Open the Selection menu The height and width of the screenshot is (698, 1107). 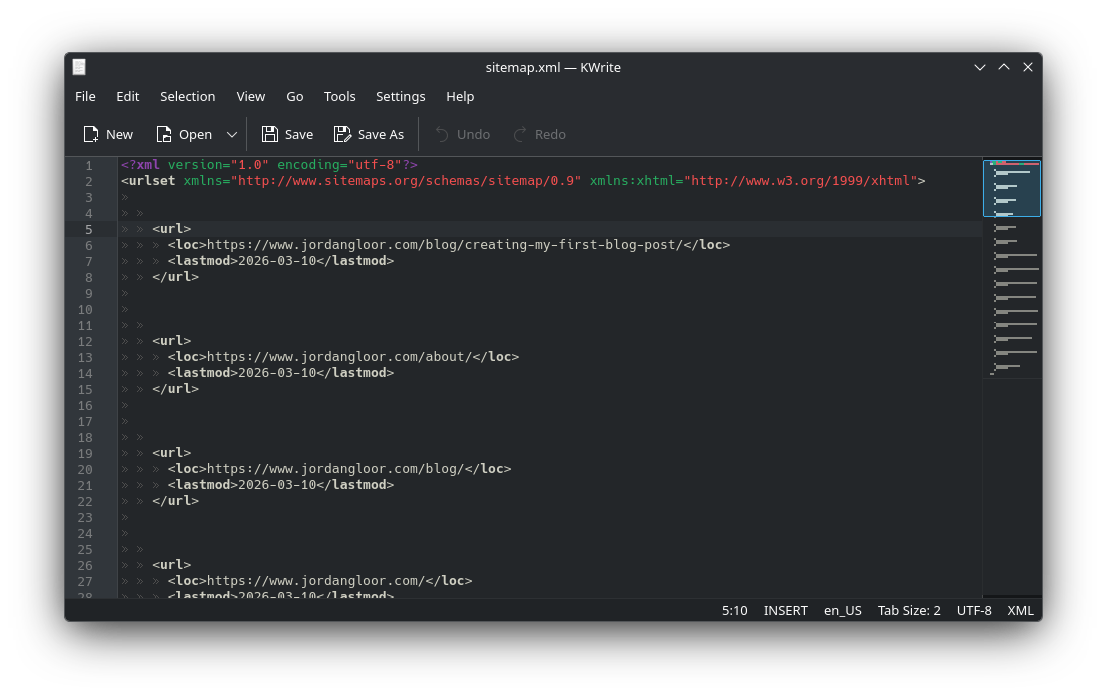188,97
